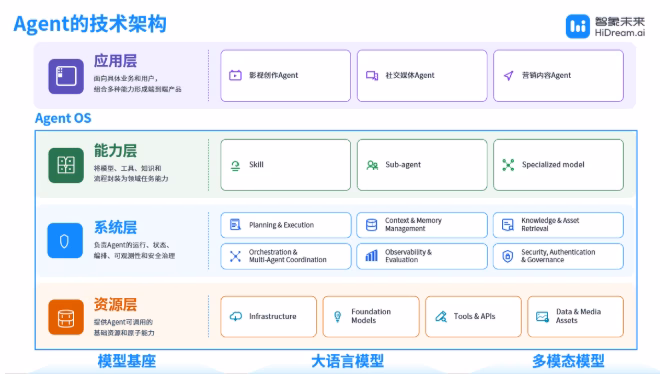
Task: Click the bar chart icon for Observability & Evaluation
Action: coord(371,256)
